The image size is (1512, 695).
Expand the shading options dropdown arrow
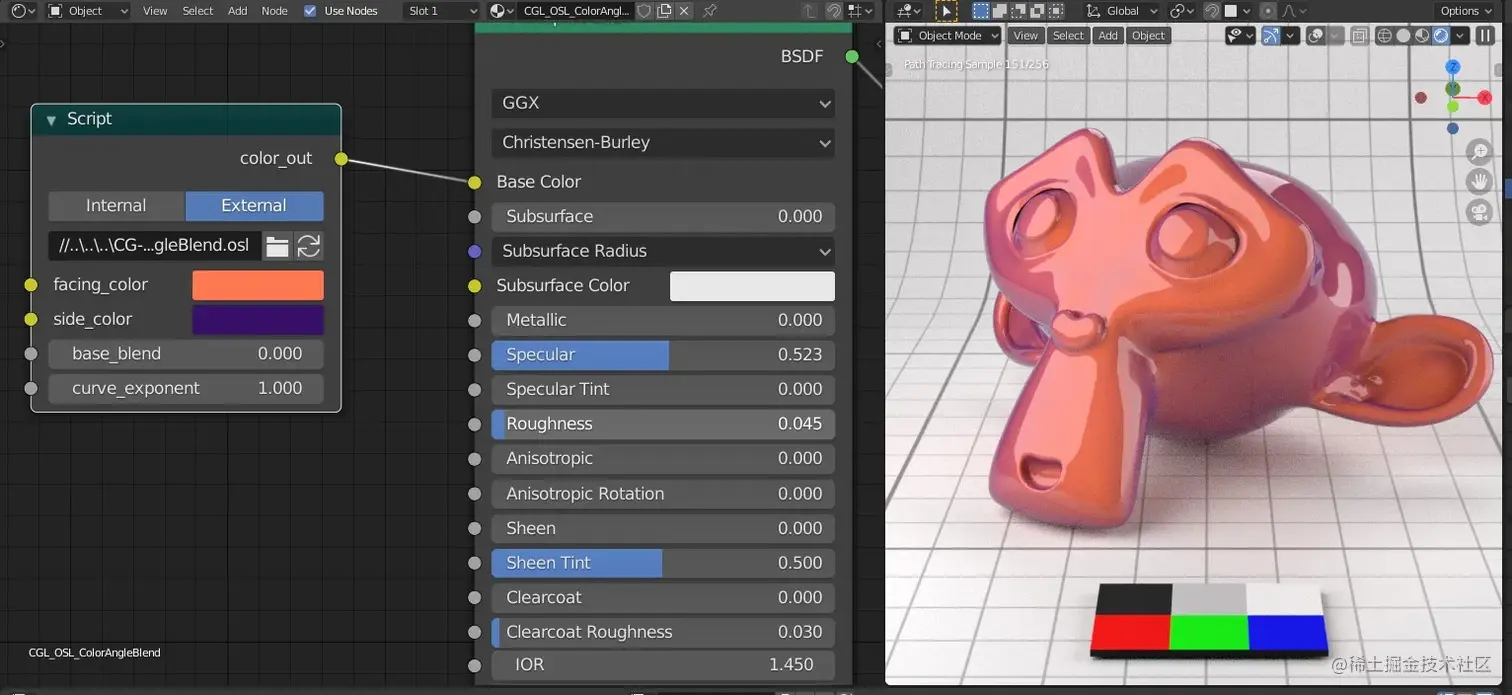[x=1459, y=36]
